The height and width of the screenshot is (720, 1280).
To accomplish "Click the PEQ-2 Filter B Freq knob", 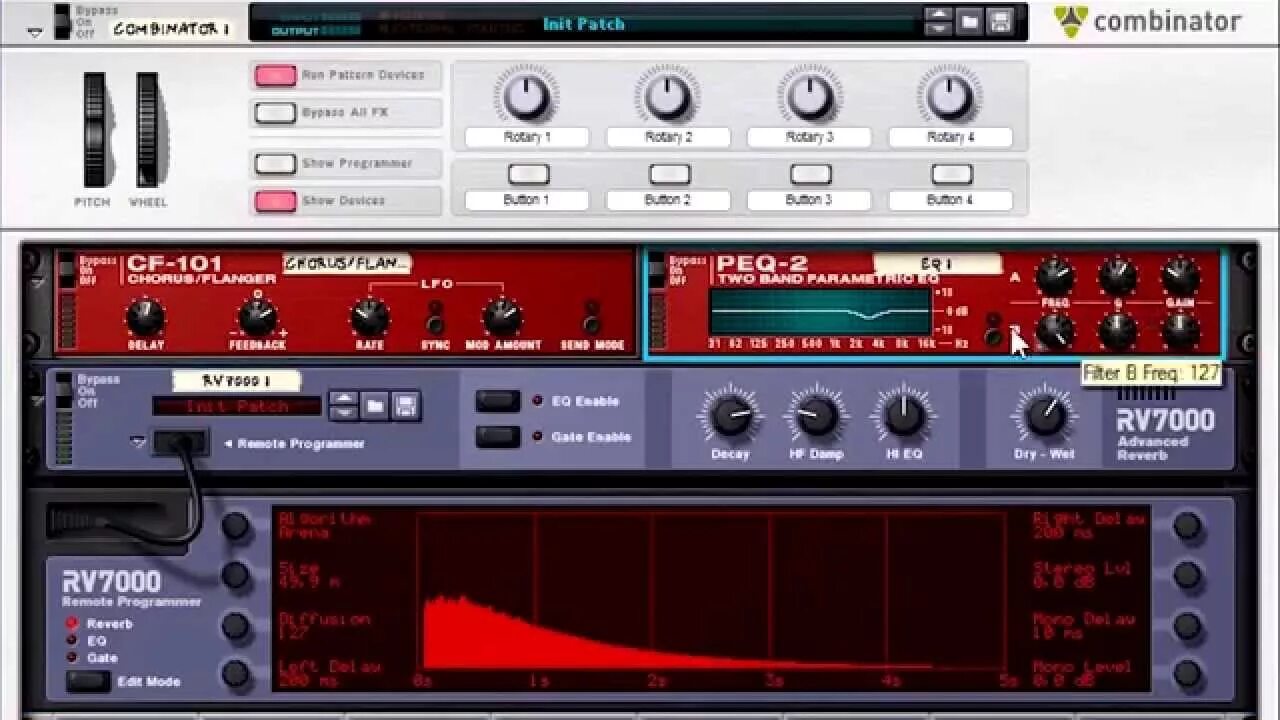I will (1055, 331).
